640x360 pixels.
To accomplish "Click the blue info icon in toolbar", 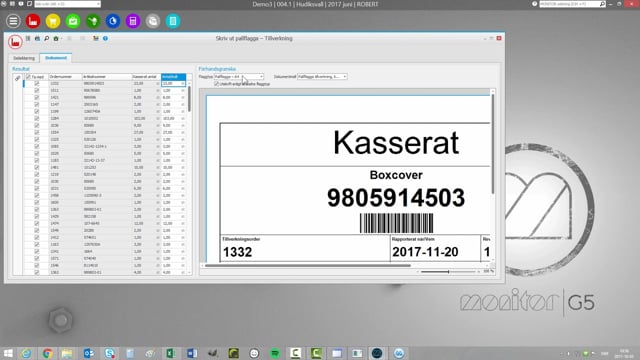I will click(x=105, y=38).
